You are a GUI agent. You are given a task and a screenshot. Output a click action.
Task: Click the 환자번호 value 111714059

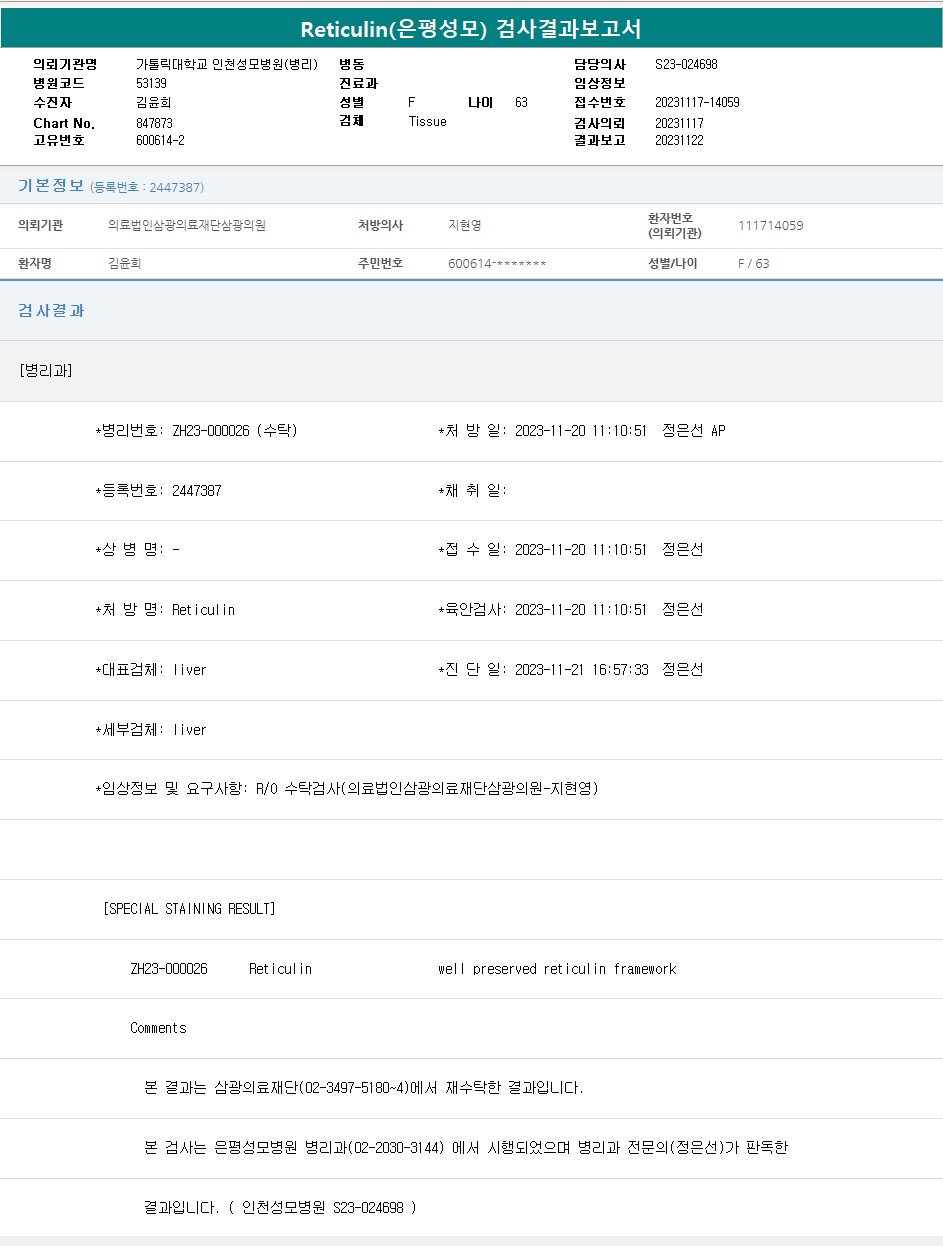point(770,225)
